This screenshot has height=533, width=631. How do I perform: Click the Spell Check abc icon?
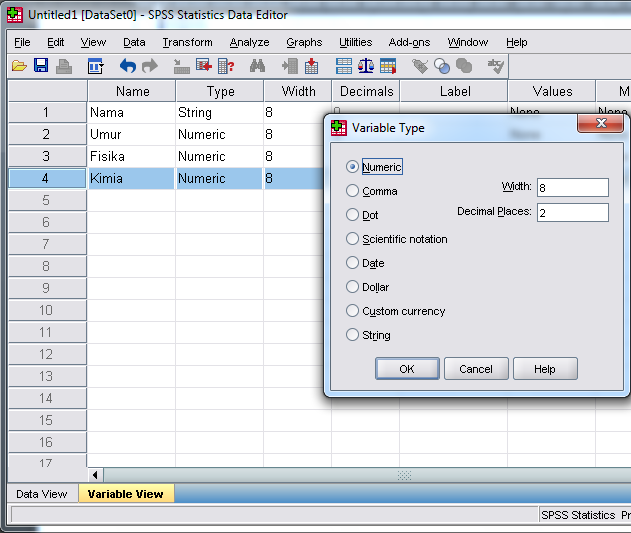tap(495, 66)
